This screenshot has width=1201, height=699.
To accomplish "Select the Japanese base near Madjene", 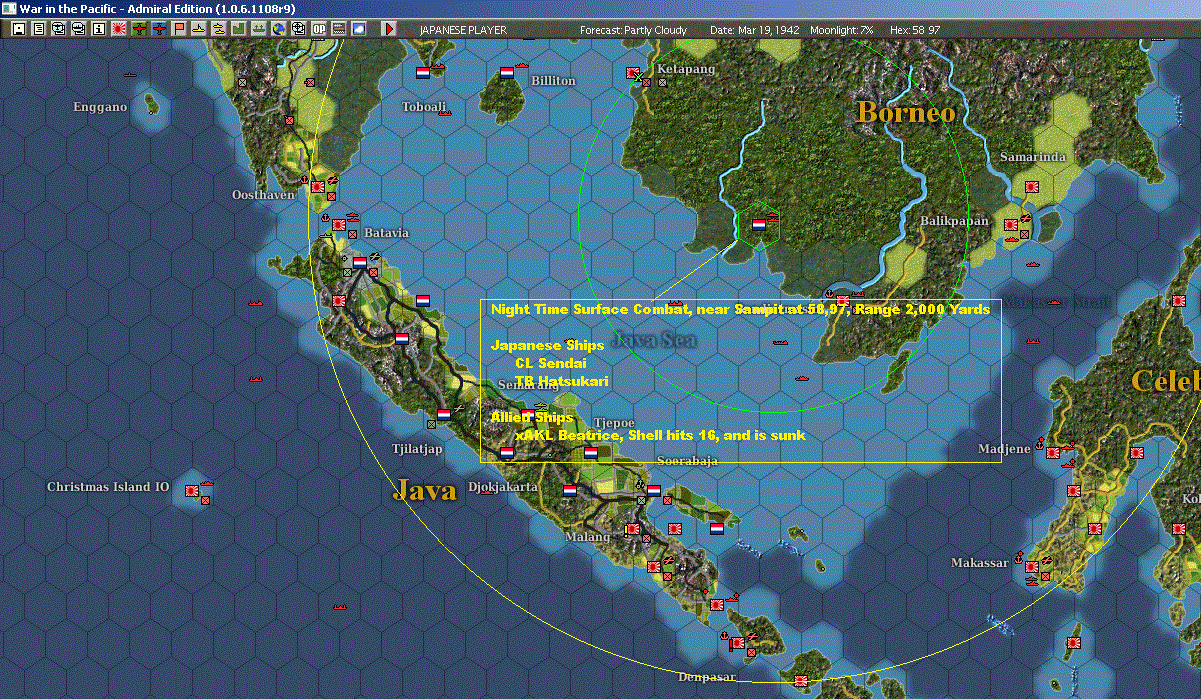I will pyautogui.click(x=1053, y=453).
